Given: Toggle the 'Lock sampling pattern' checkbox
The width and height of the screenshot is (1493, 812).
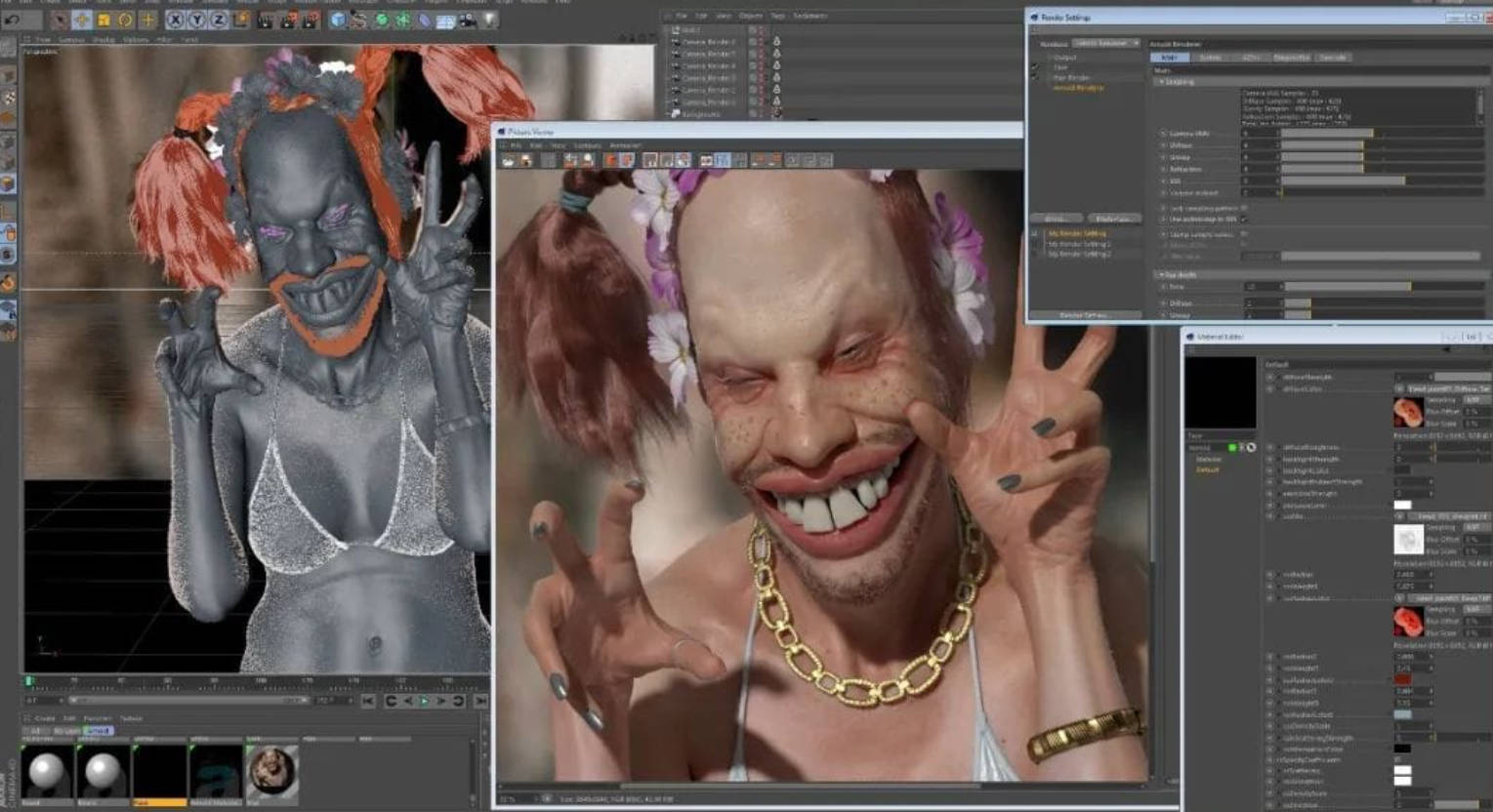Looking at the screenshot, I should 1244,208.
